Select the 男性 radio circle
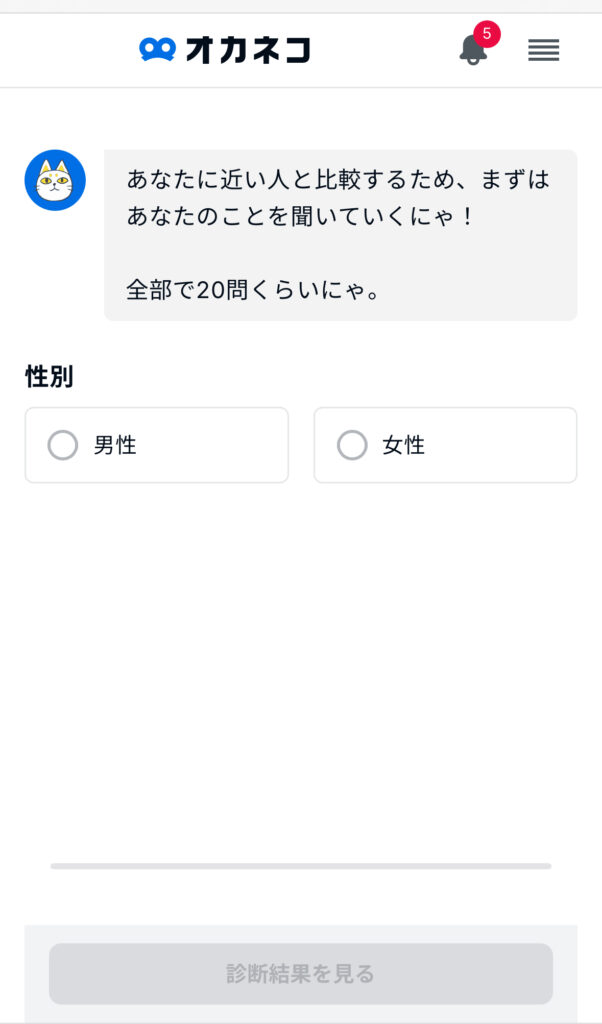The width and height of the screenshot is (602, 1024). (63, 445)
